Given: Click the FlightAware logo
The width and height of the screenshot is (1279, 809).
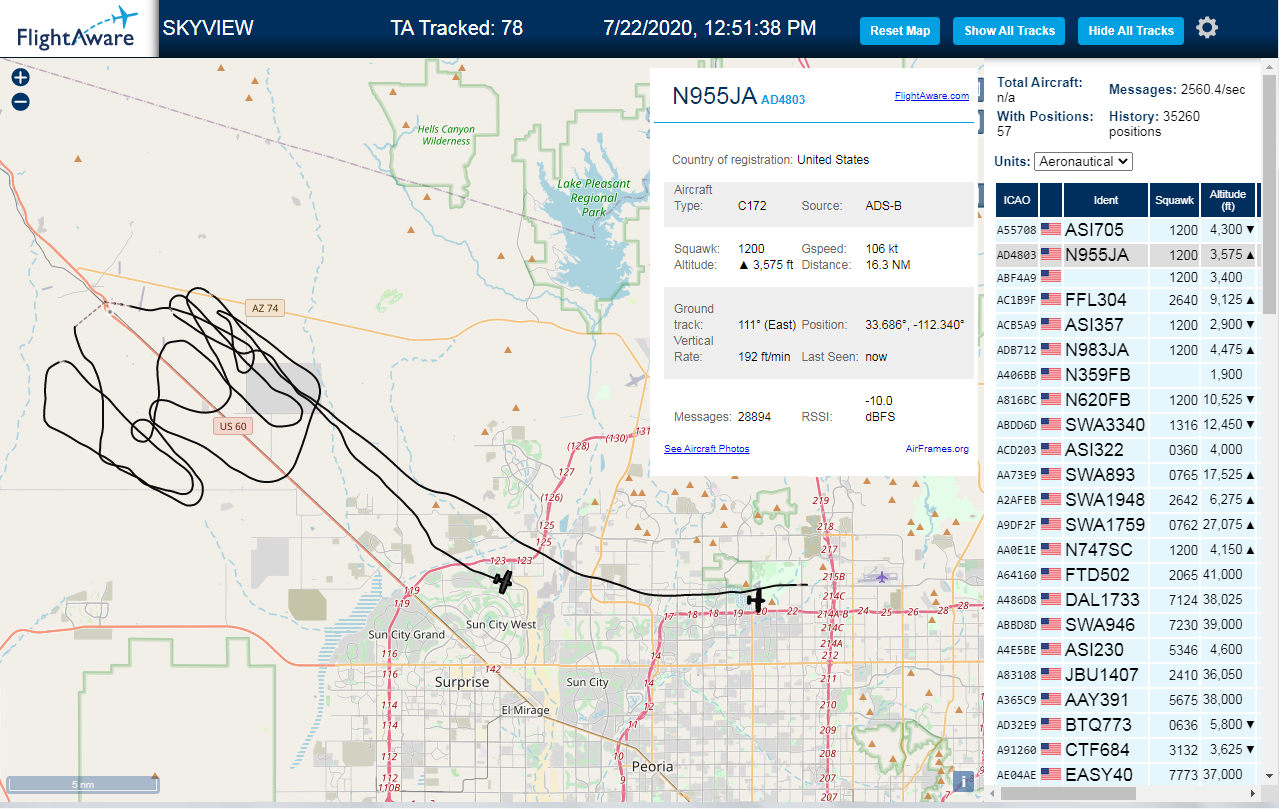Looking at the screenshot, I should [x=78, y=29].
